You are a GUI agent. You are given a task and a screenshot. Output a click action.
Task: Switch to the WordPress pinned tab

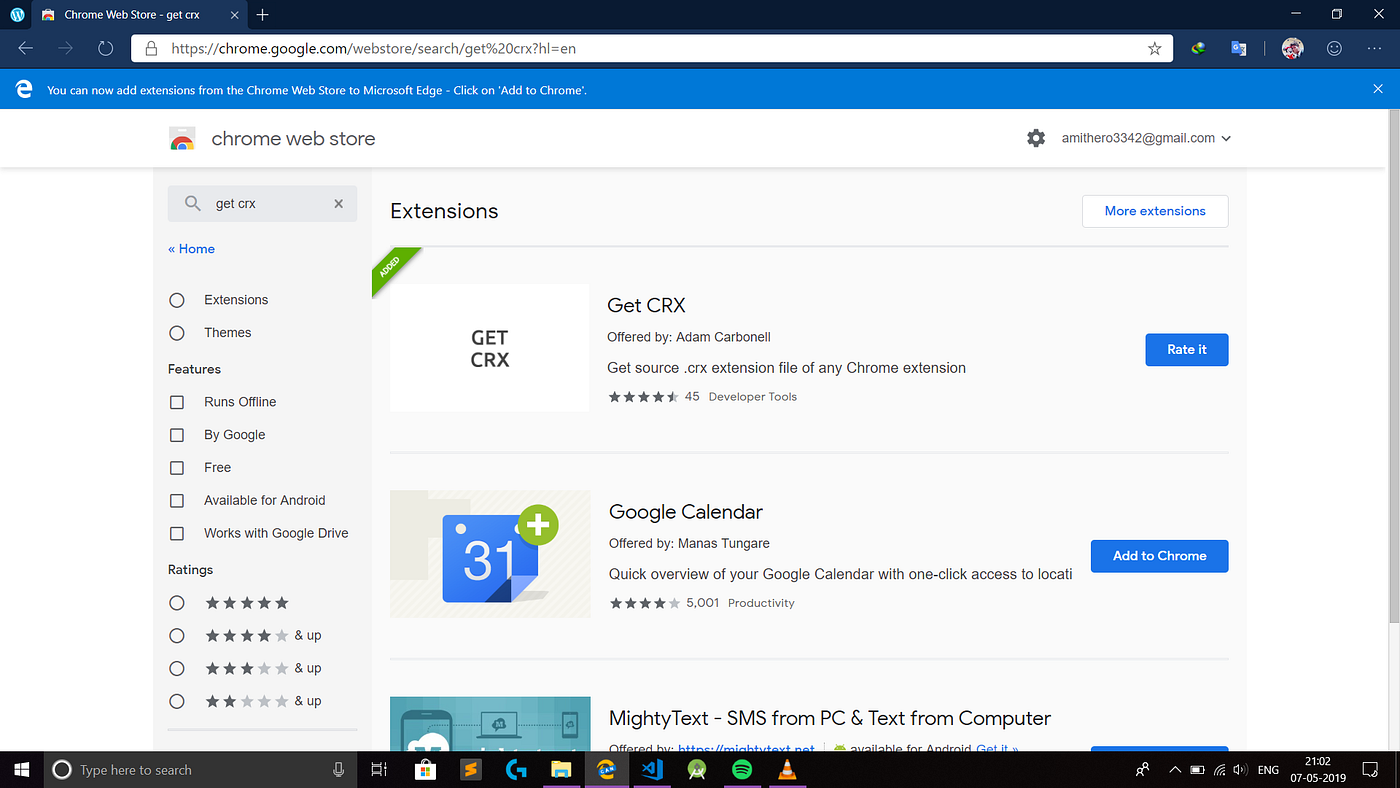point(17,15)
